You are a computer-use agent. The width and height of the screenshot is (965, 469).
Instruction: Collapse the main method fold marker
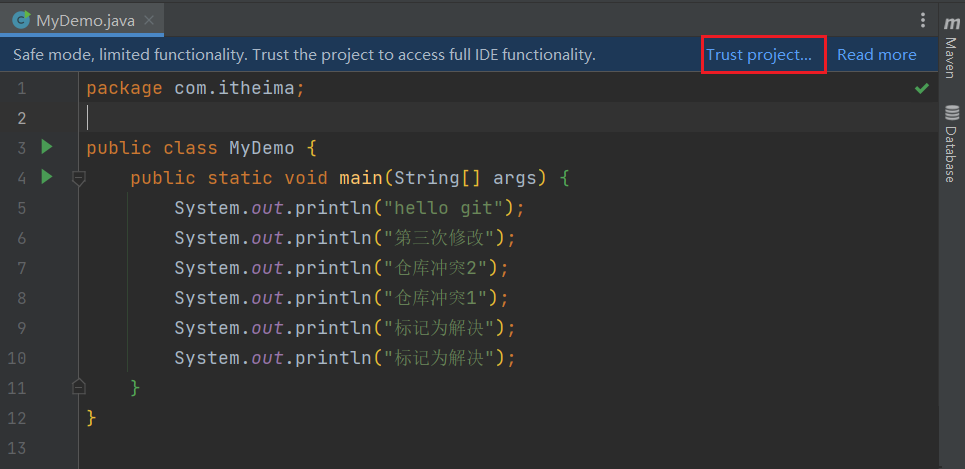[79, 178]
